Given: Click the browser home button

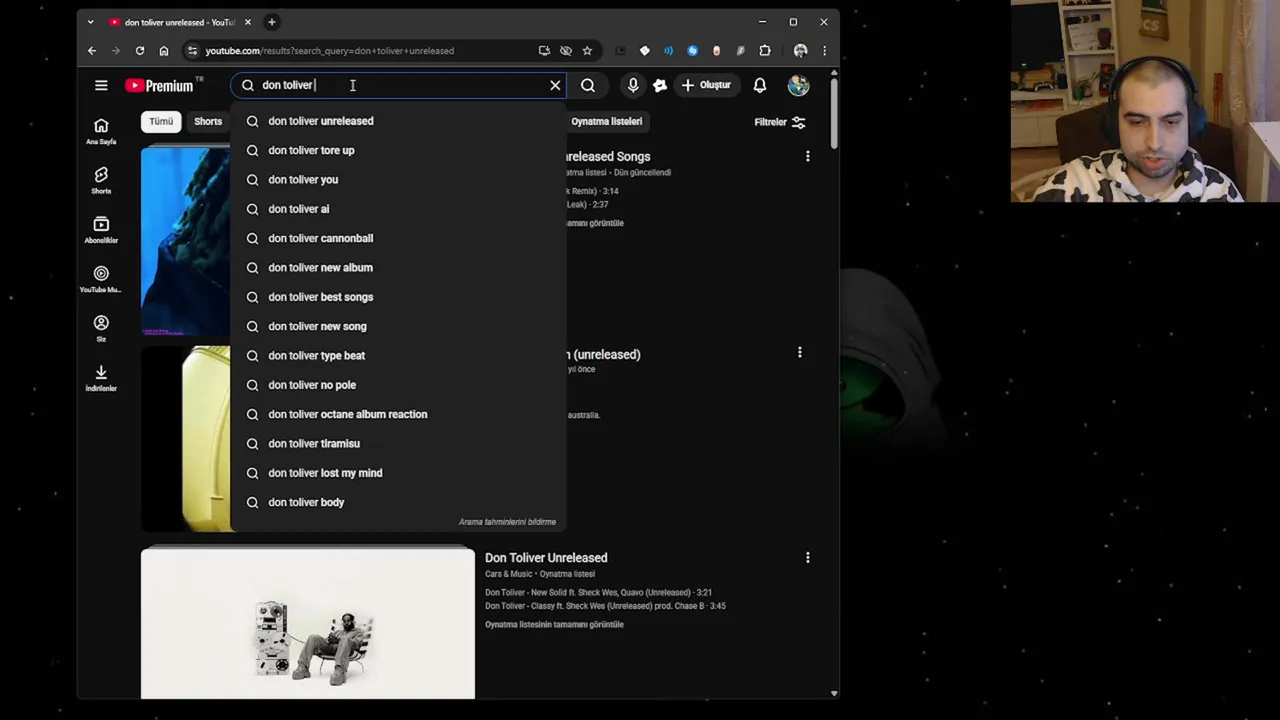Looking at the screenshot, I should pos(164,51).
